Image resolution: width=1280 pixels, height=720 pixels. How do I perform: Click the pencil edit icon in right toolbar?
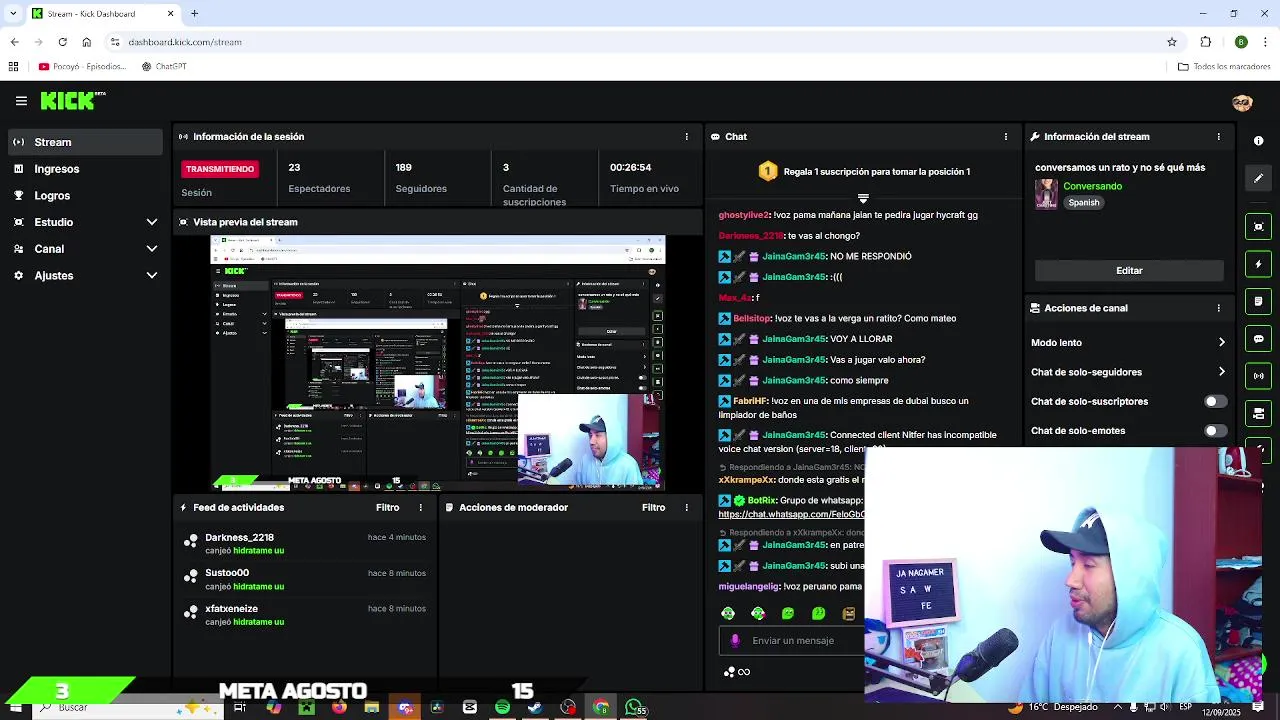(1259, 178)
